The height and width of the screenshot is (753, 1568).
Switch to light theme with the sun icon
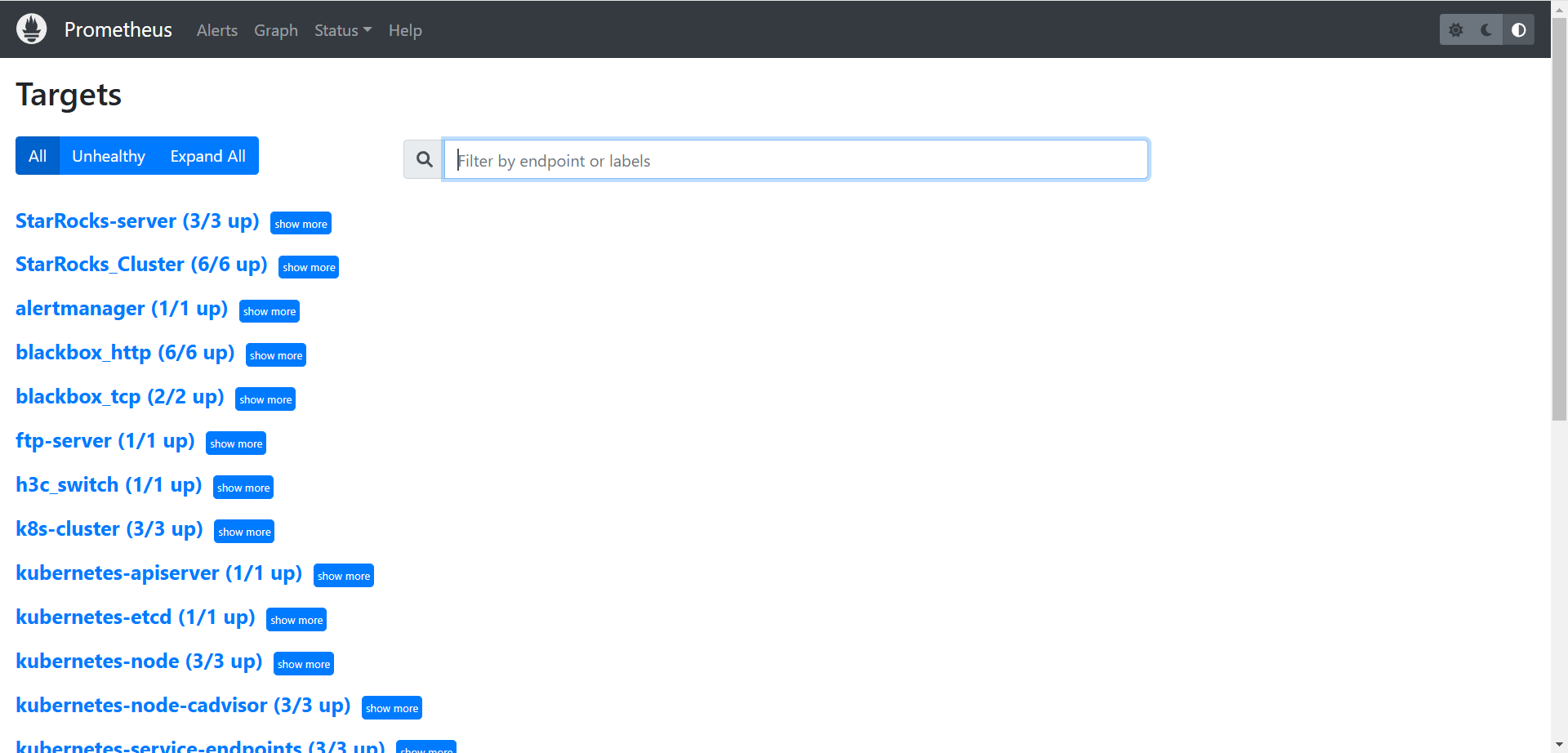(1455, 30)
